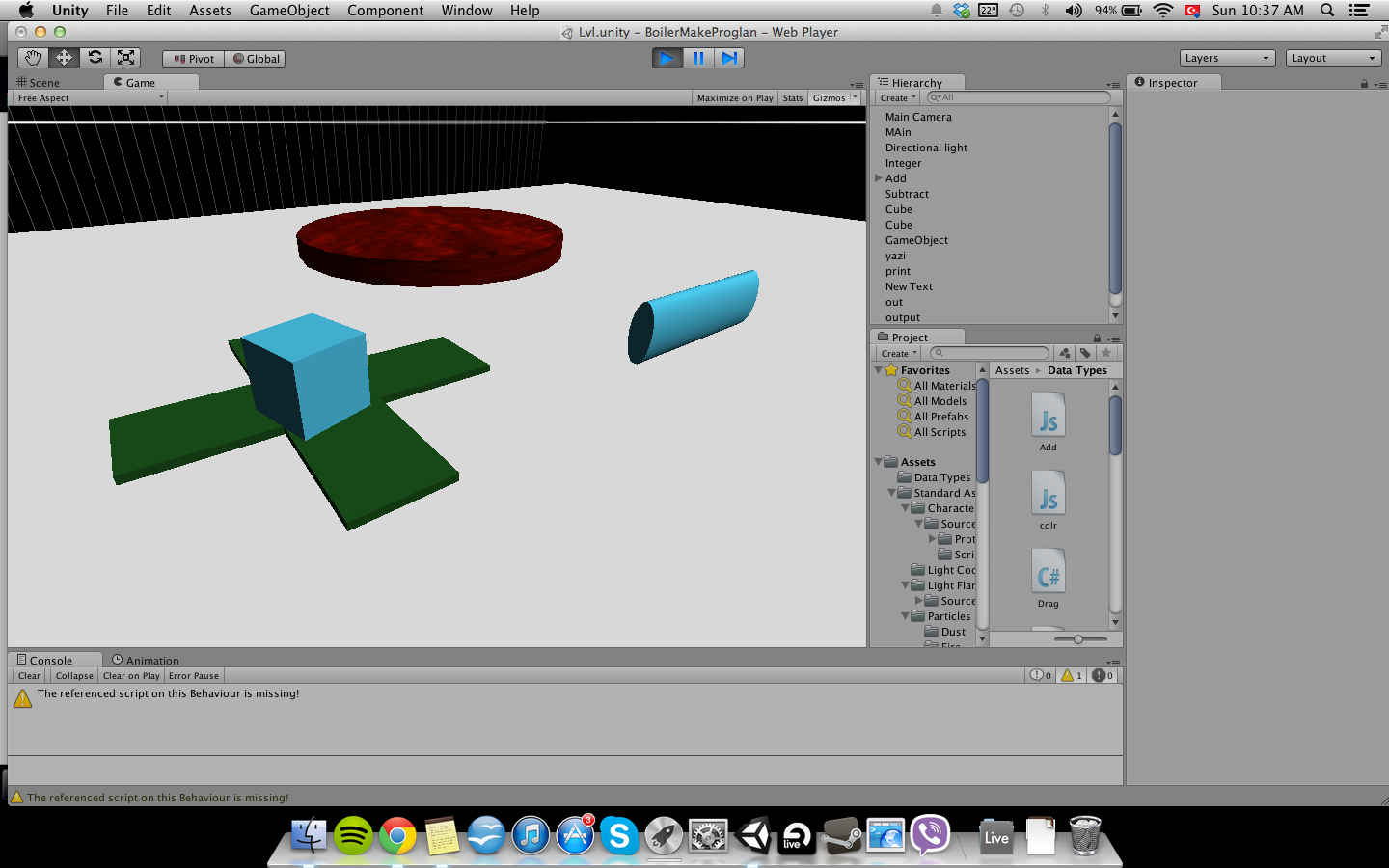The image size is (1389, 868).
Task: Select All Scripts favorite search
Action: click(932, 432)
